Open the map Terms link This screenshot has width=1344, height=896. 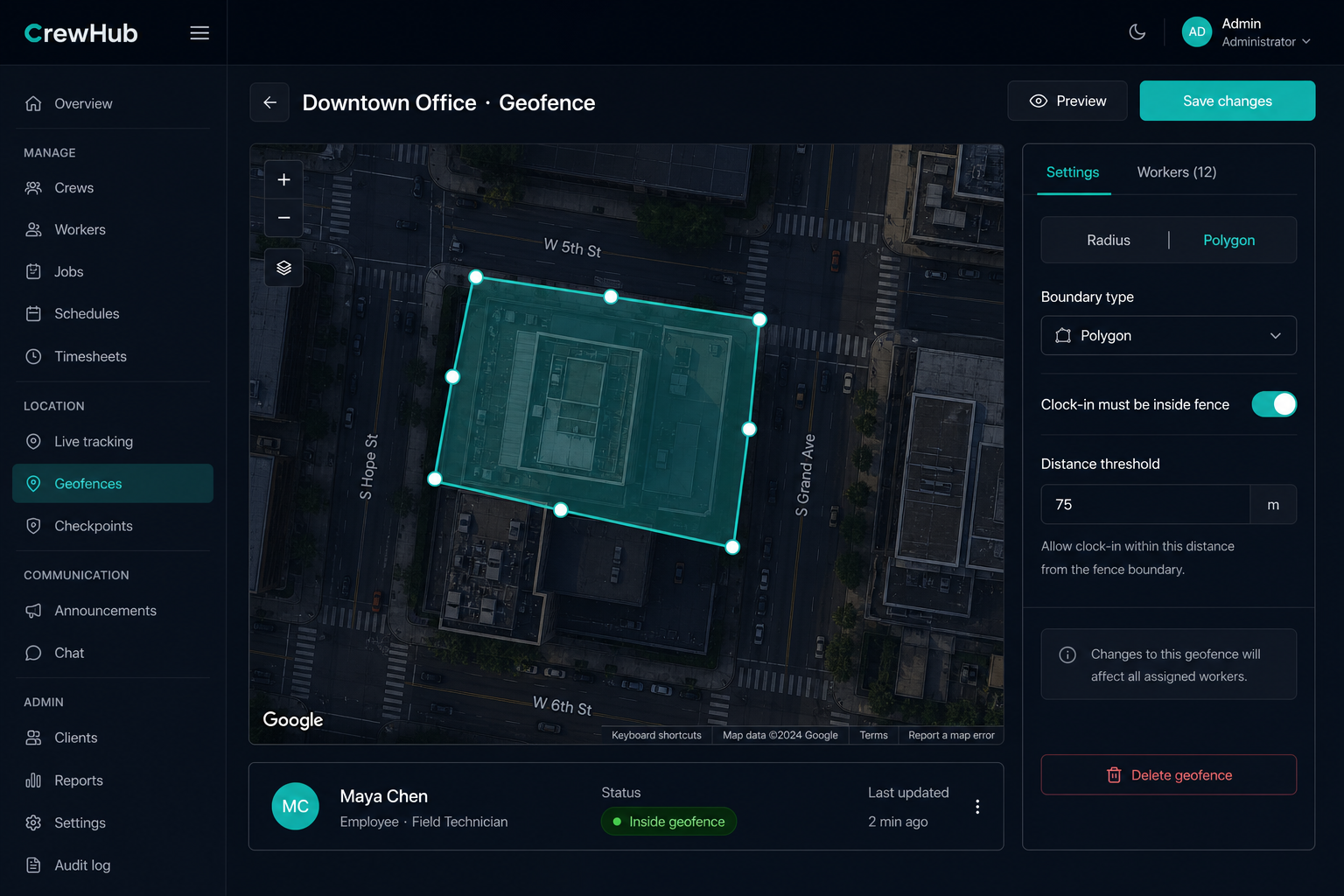[873, 735]
